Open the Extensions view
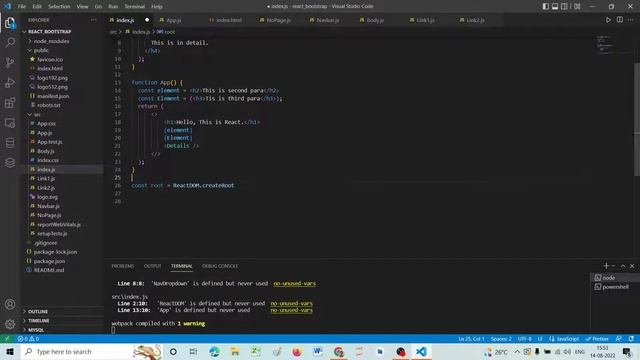This screenshot has width=640, height=360. (10, 102)
